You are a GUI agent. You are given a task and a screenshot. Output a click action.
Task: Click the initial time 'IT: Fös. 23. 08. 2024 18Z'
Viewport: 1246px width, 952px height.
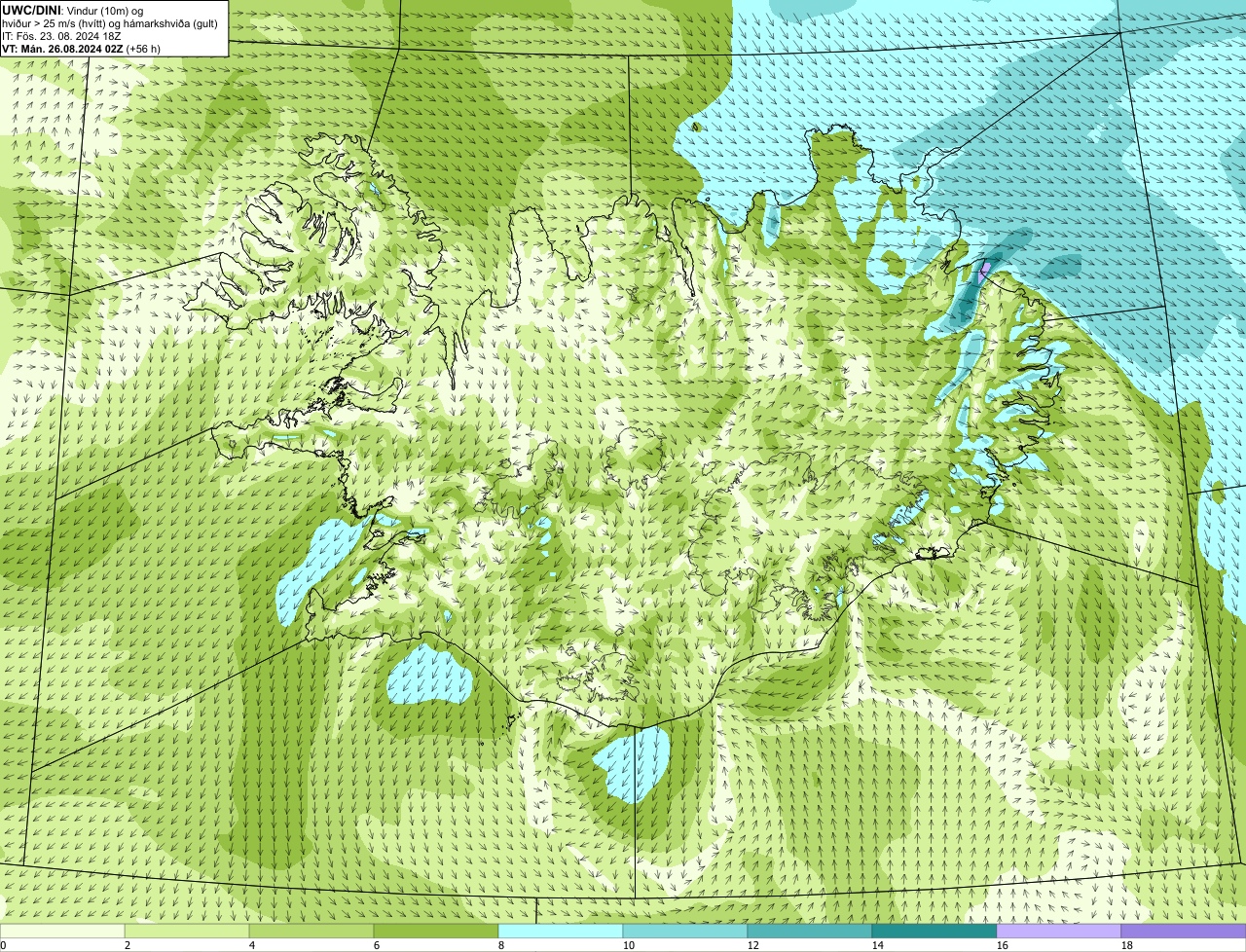tap(61, 35)
